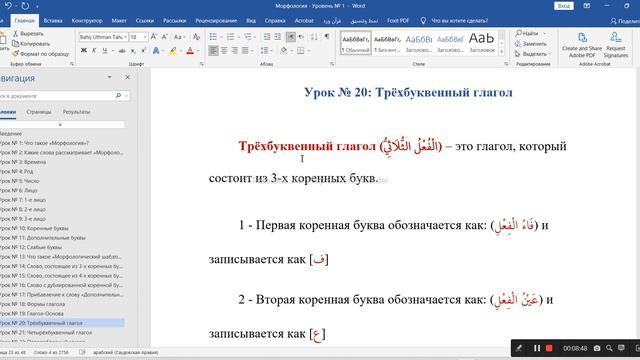Set center paragraph alignment
This screenshot has width=640, height=360.
pos(224,51)
